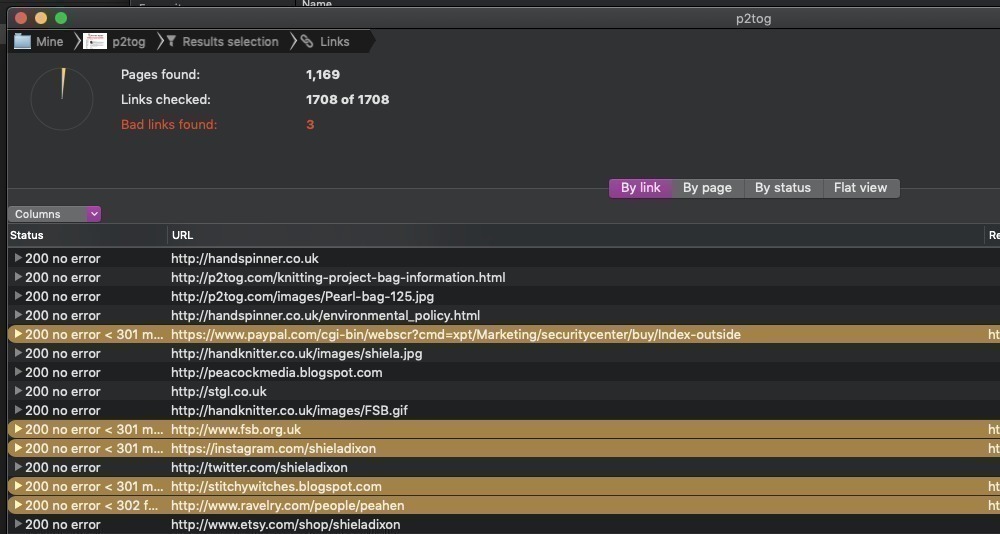
Task: Click the Links chain icon
Action: tap(307, 41)
